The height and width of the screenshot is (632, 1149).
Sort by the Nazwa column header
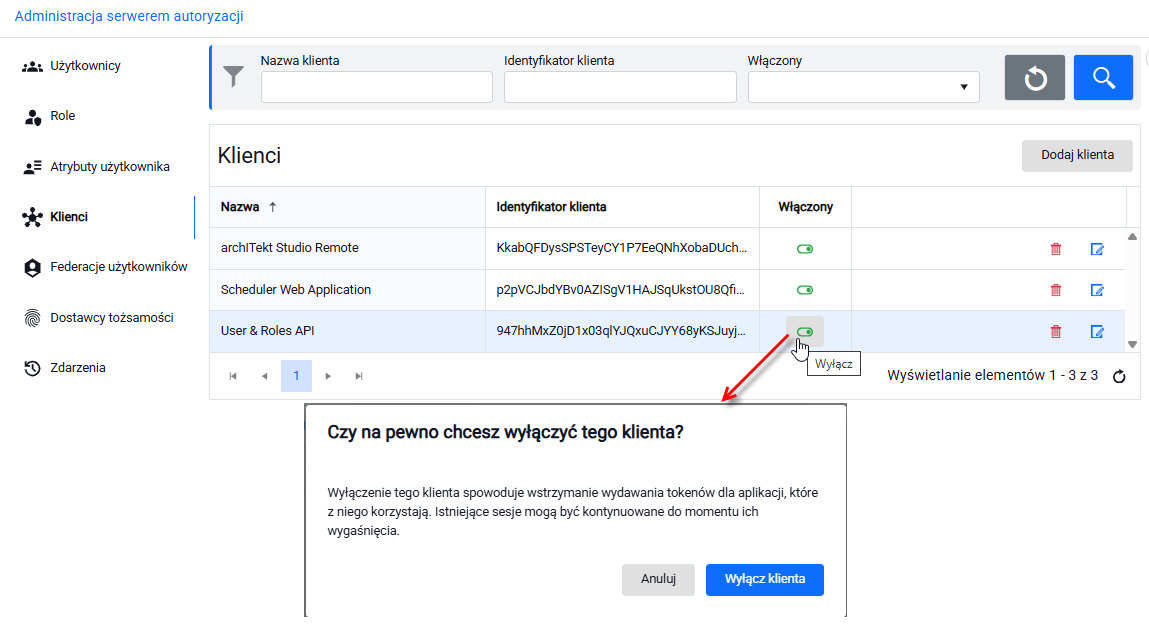240,207
